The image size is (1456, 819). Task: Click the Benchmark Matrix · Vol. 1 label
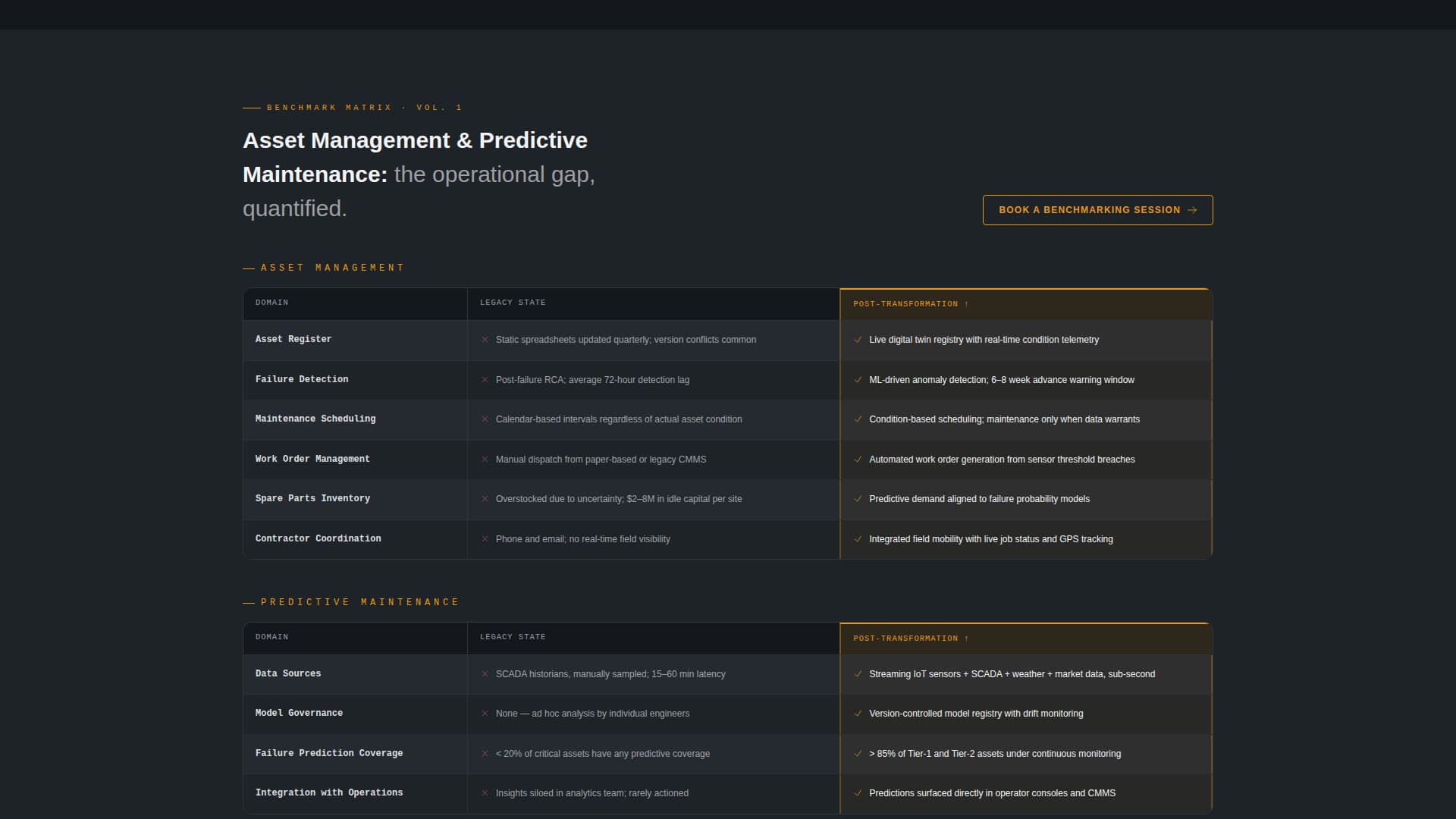coord(364,108)
